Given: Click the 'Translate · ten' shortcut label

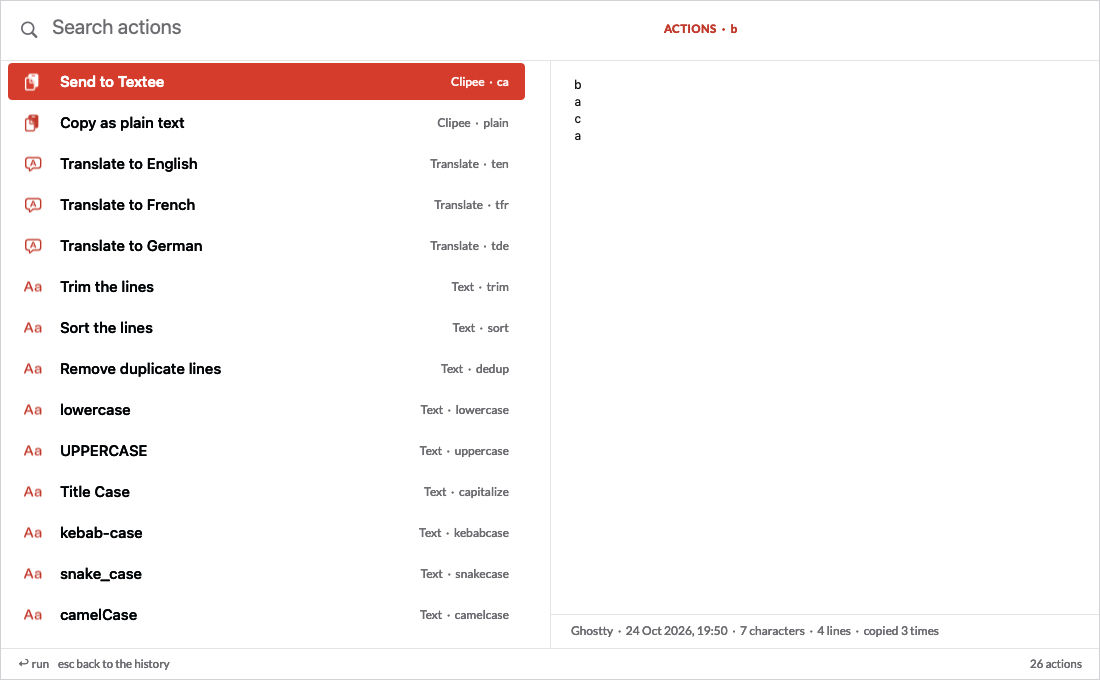Looking at the screenshot, I should coord(469,164).
